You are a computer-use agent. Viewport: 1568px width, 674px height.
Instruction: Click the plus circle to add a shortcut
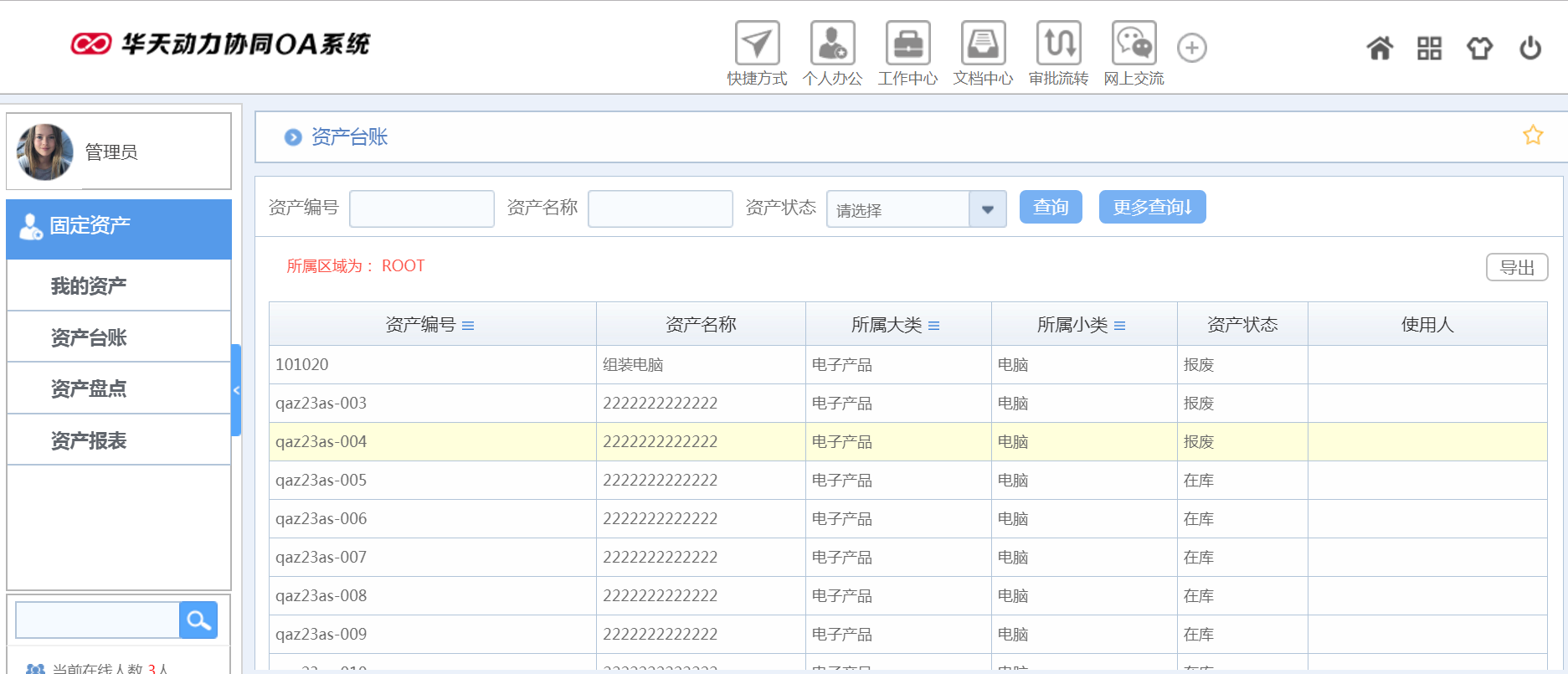click(x=1191, y=48)
